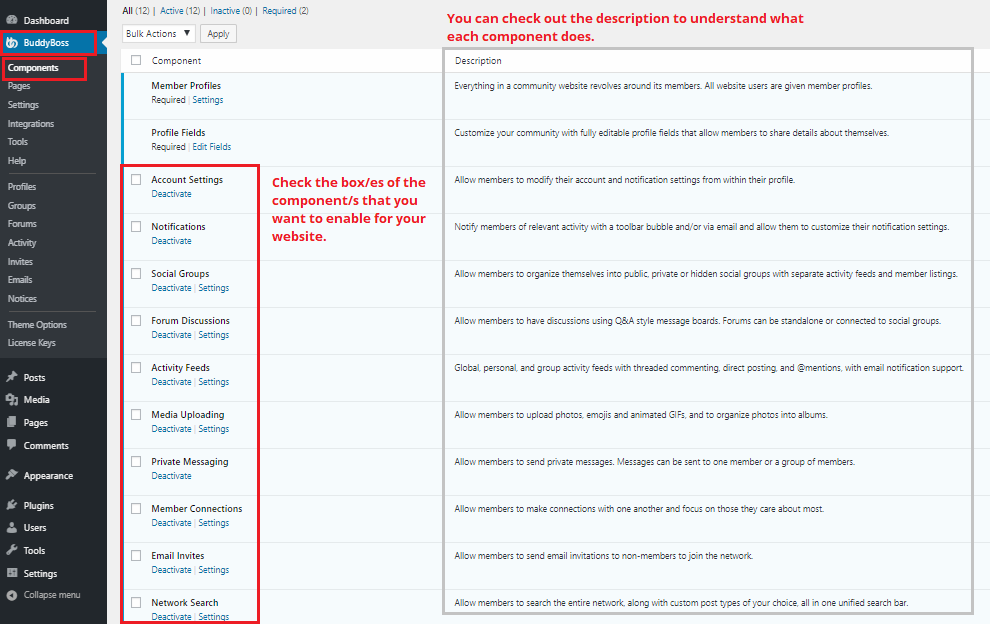Screen dimensions: 990x624
Task: Open License Keys in sidebar
Action: (32, 343)
